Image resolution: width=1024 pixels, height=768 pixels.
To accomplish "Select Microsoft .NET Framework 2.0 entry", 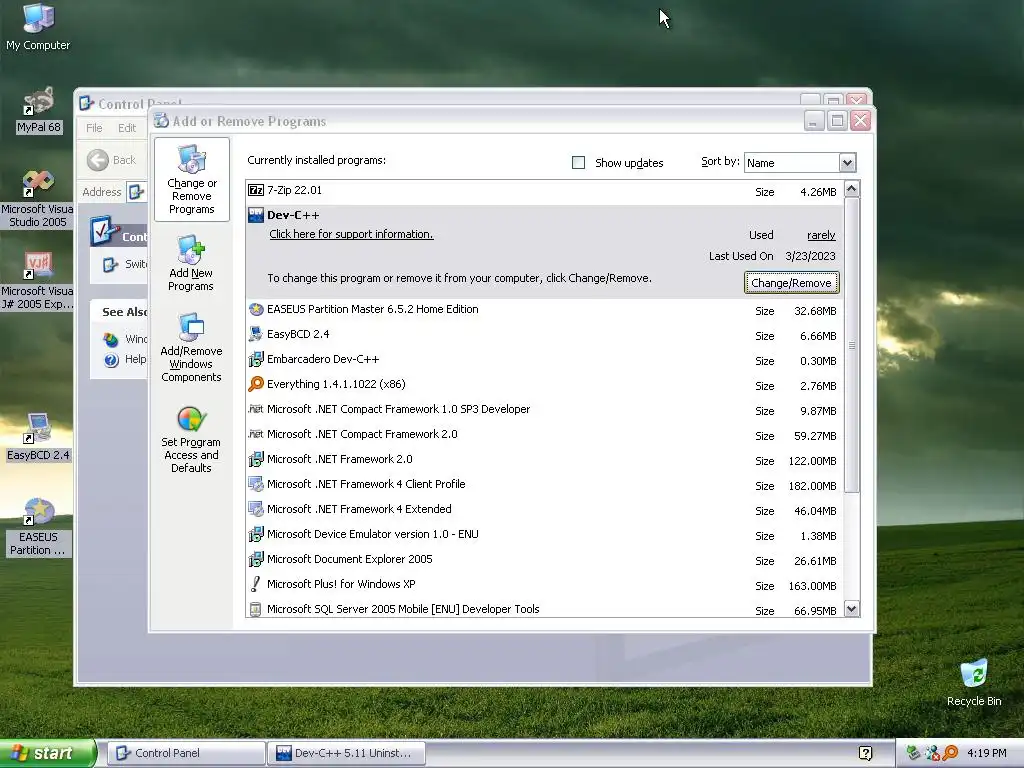I will coord(544,460).
